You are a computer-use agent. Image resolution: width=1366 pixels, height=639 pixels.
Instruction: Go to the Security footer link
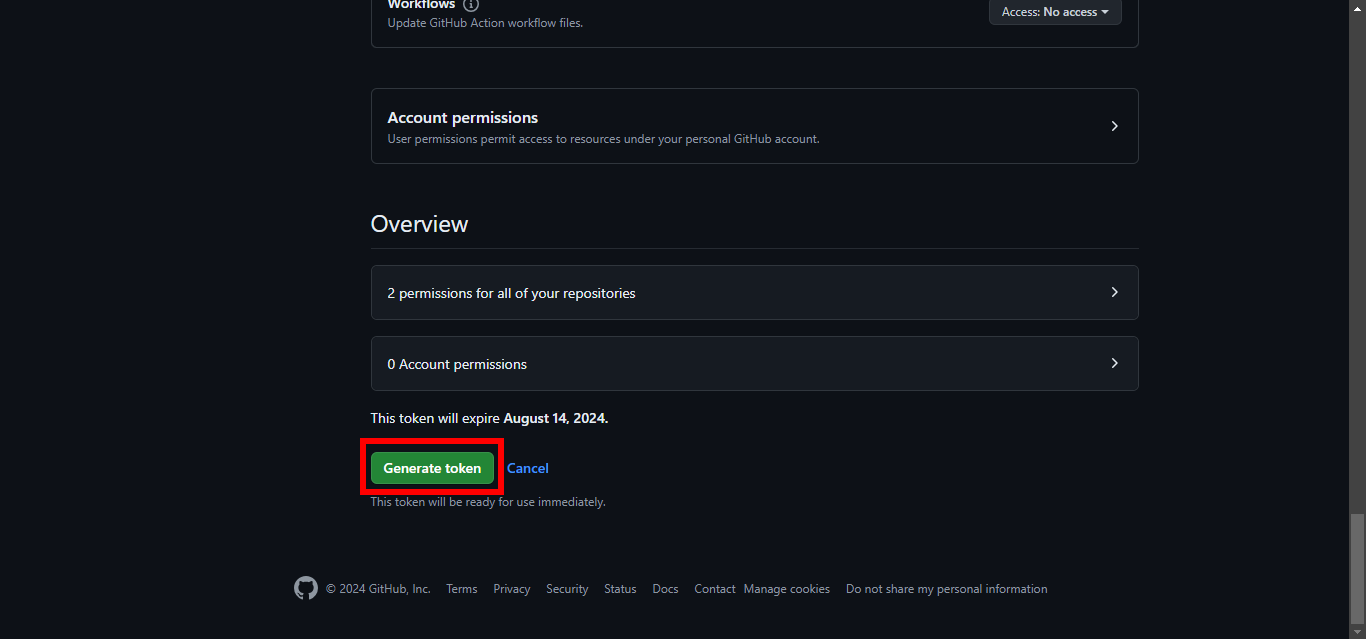pyautogui.click(x=567, y=589)
